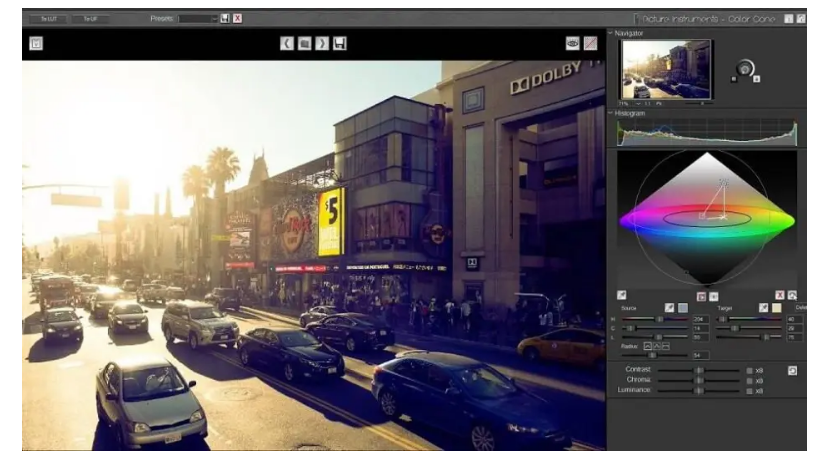
Task: Click the Radius value field
Action: coord(701,356)
